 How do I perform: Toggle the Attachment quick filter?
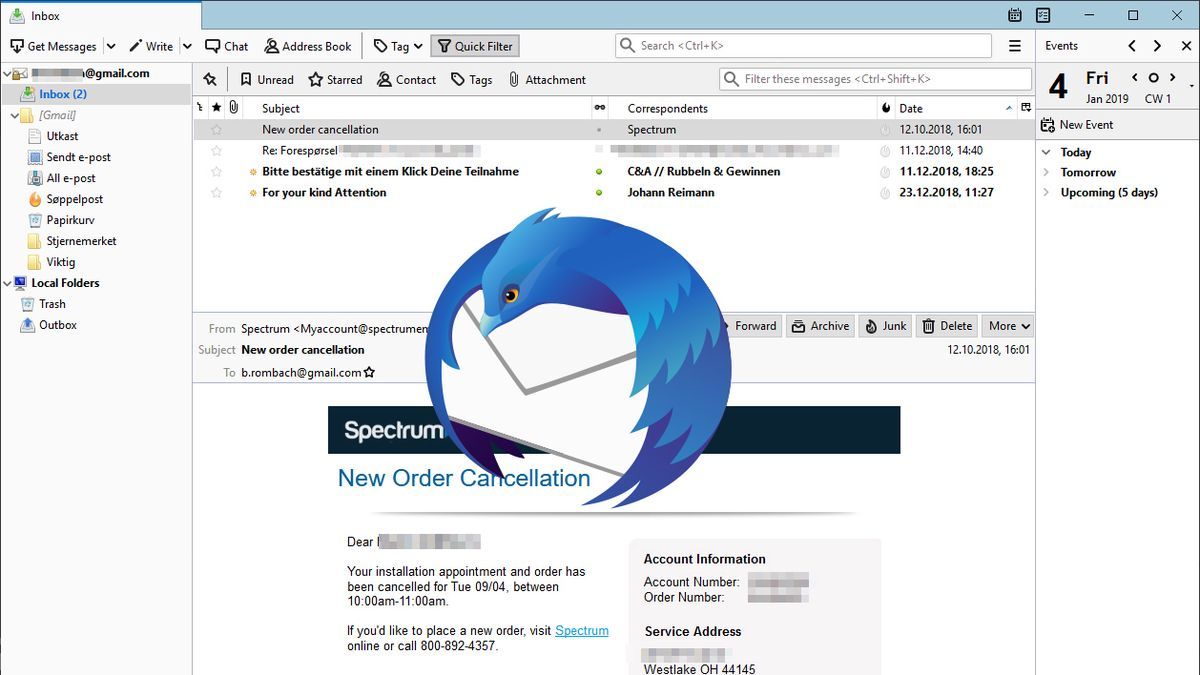(547, 79)
